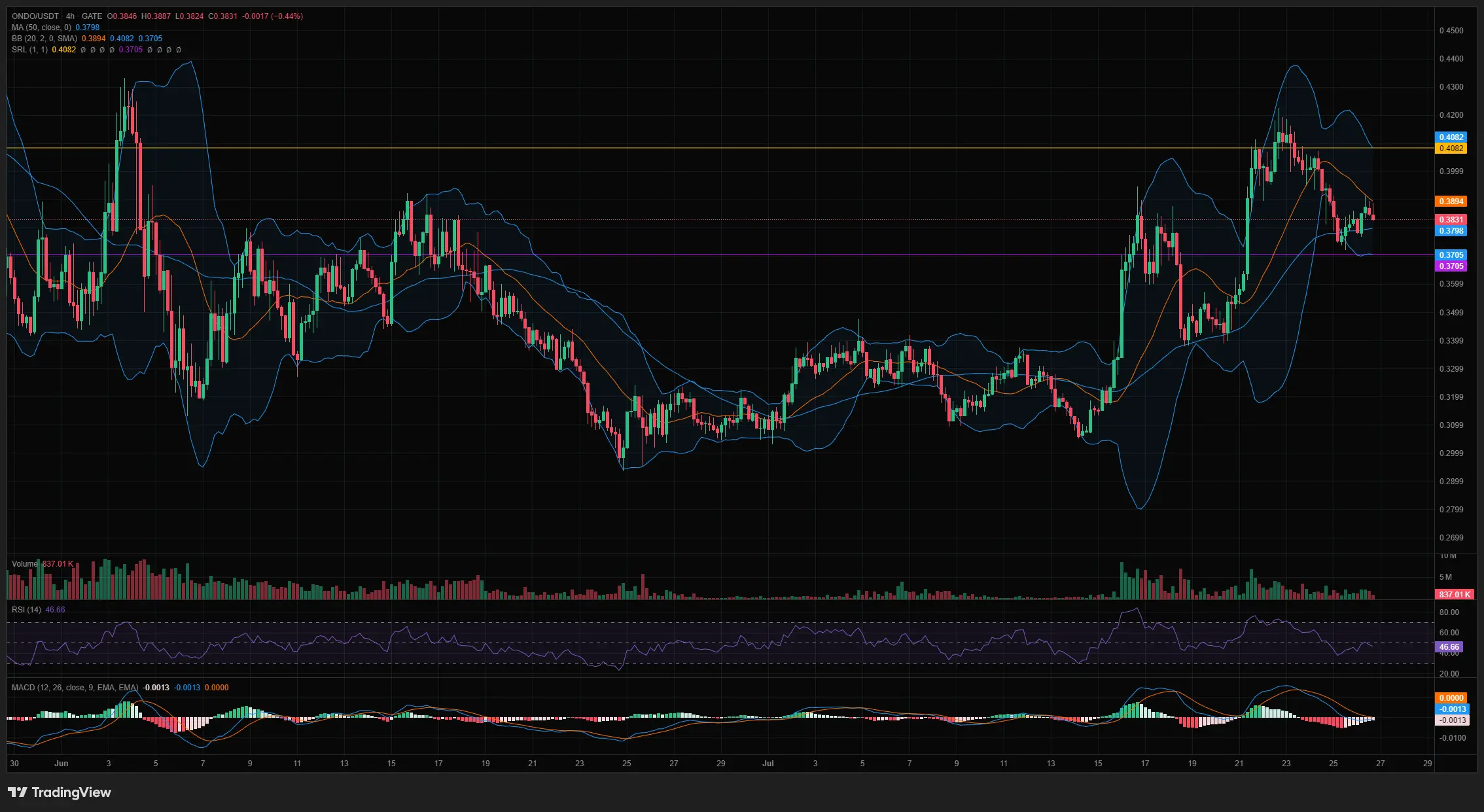
Task: Click the Jun label on the time axis
Action: tap(62, 764)
